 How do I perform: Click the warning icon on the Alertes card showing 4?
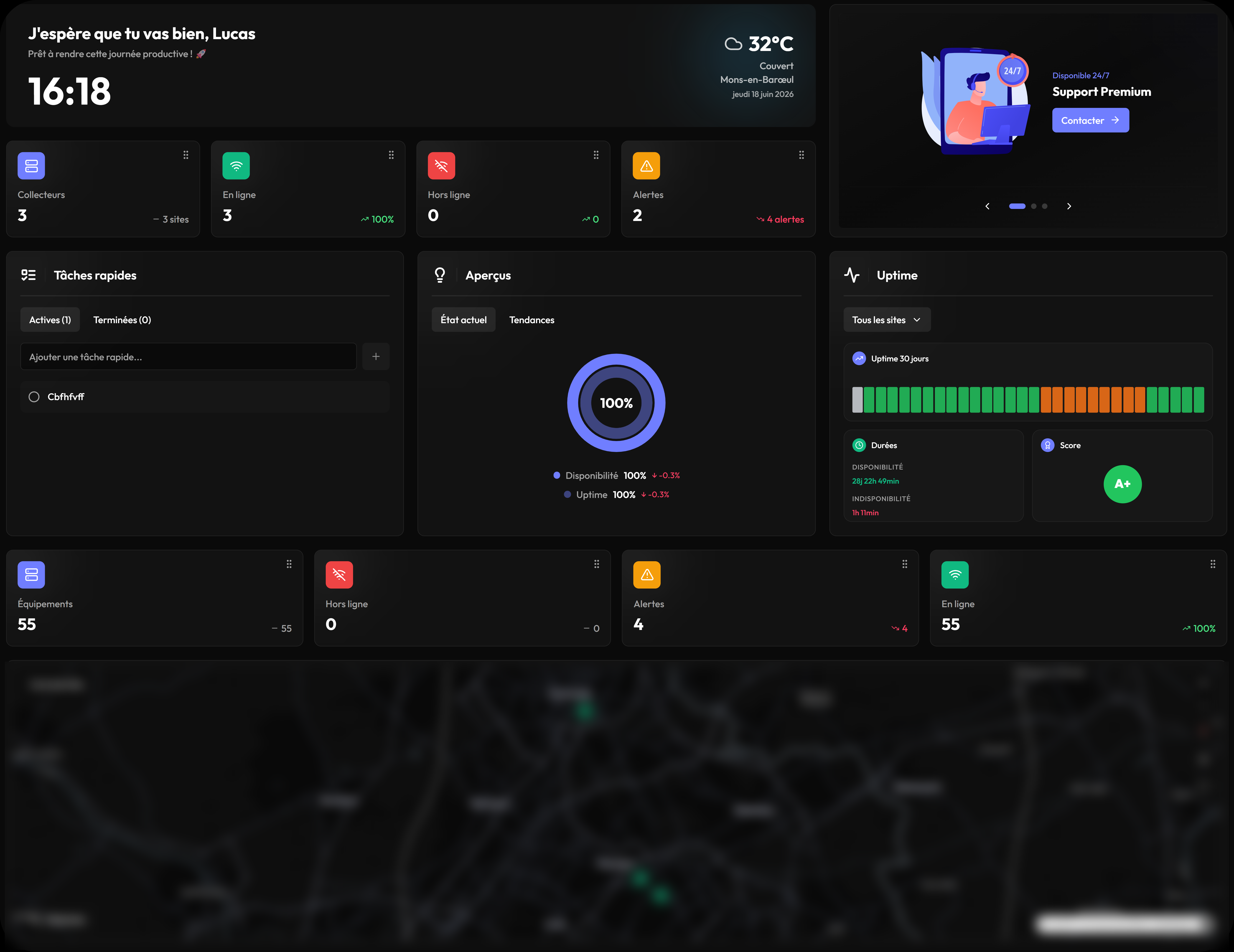click(647, 575)
